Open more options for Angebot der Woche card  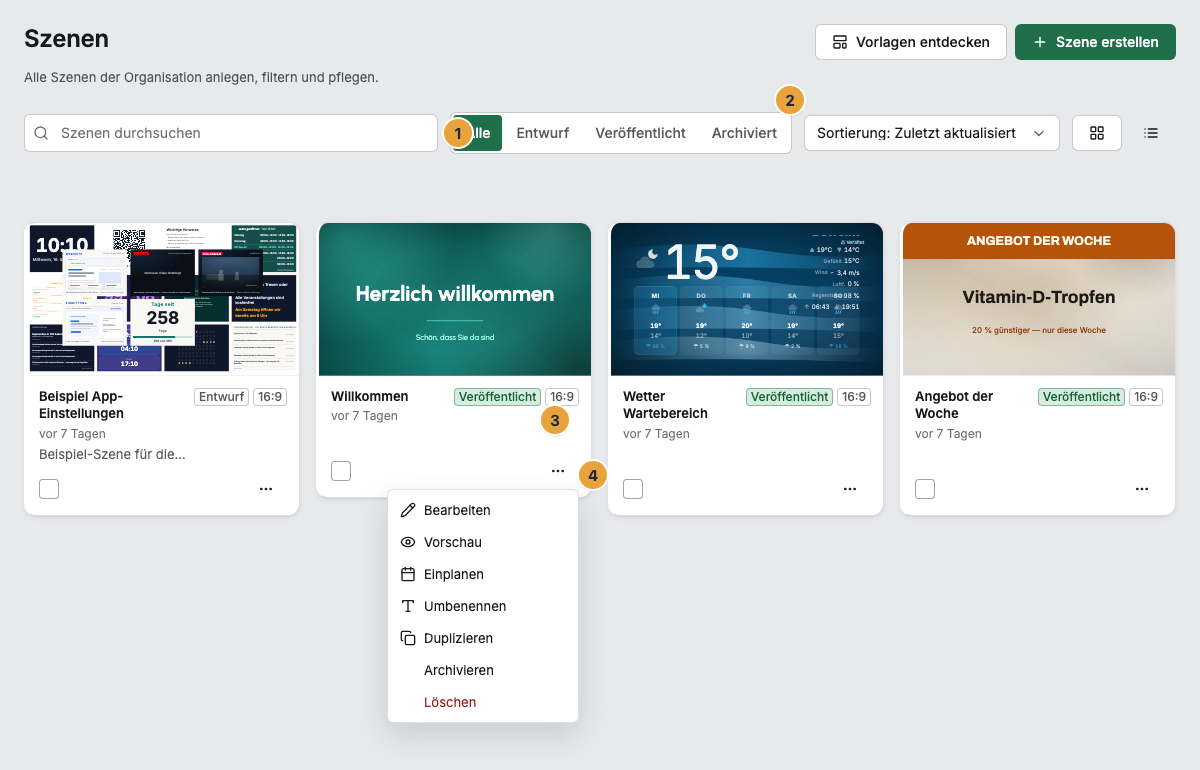click(1142, 489)
